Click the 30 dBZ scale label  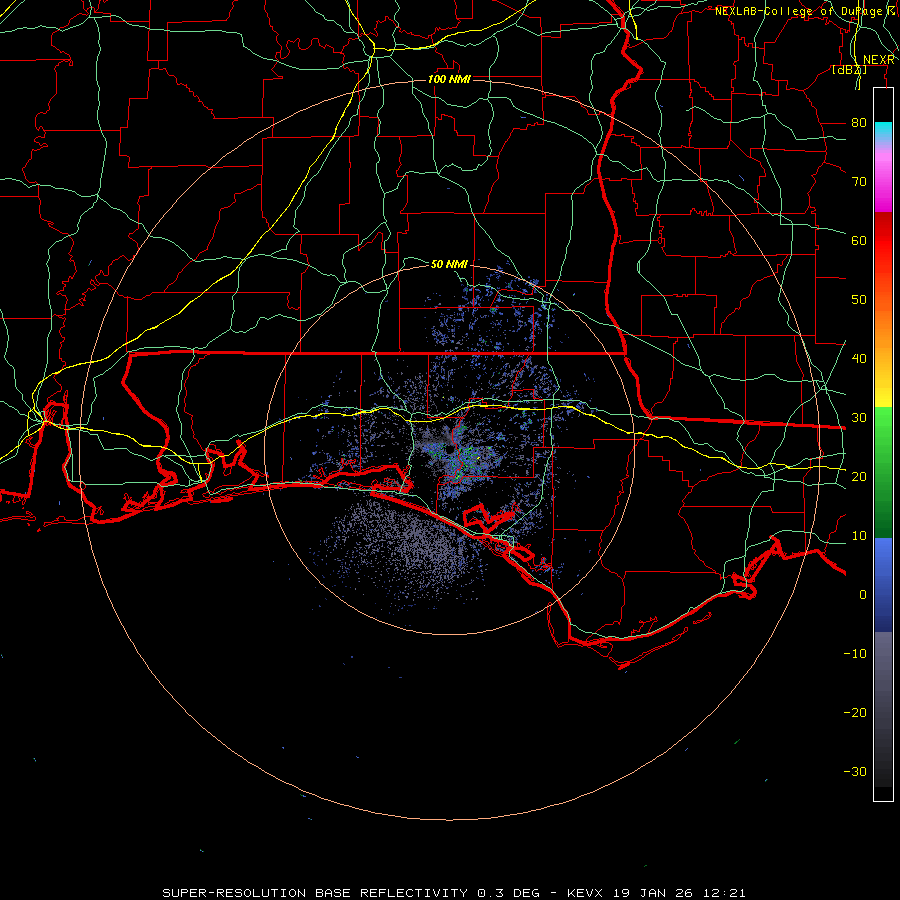tap(859, 417)
